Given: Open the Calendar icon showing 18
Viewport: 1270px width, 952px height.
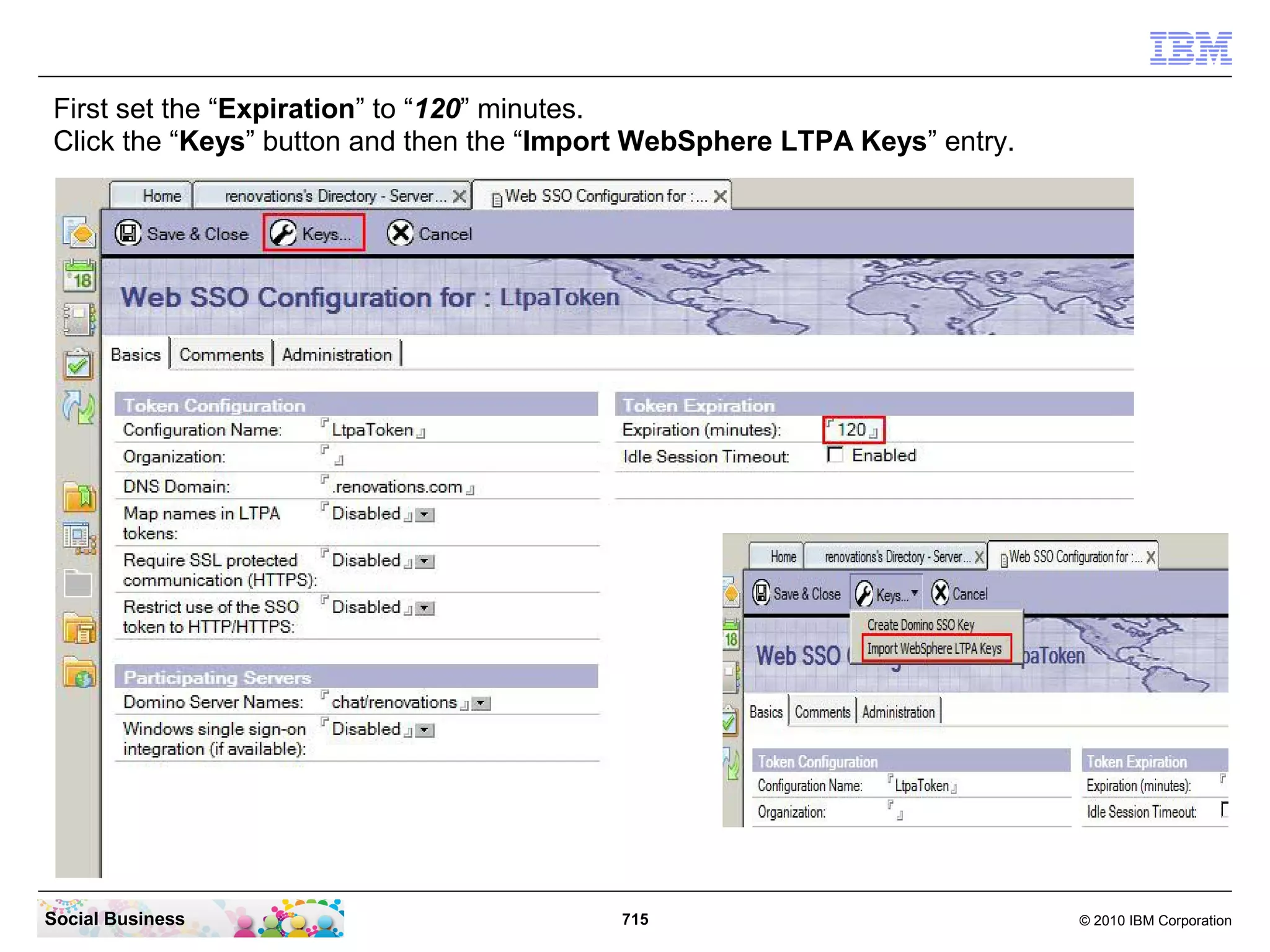Looking at the screenshot, I should (79, 276).
